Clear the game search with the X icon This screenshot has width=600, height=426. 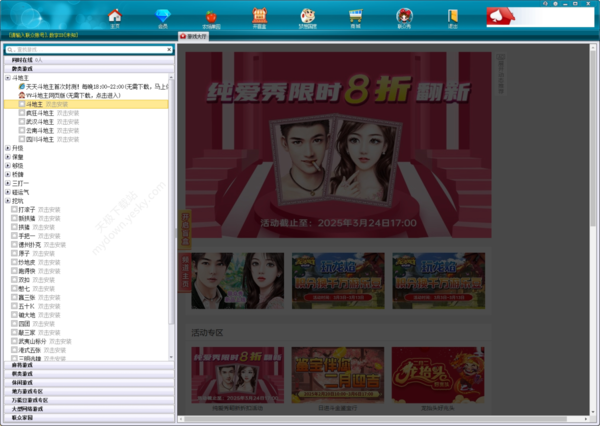point(169,50)
